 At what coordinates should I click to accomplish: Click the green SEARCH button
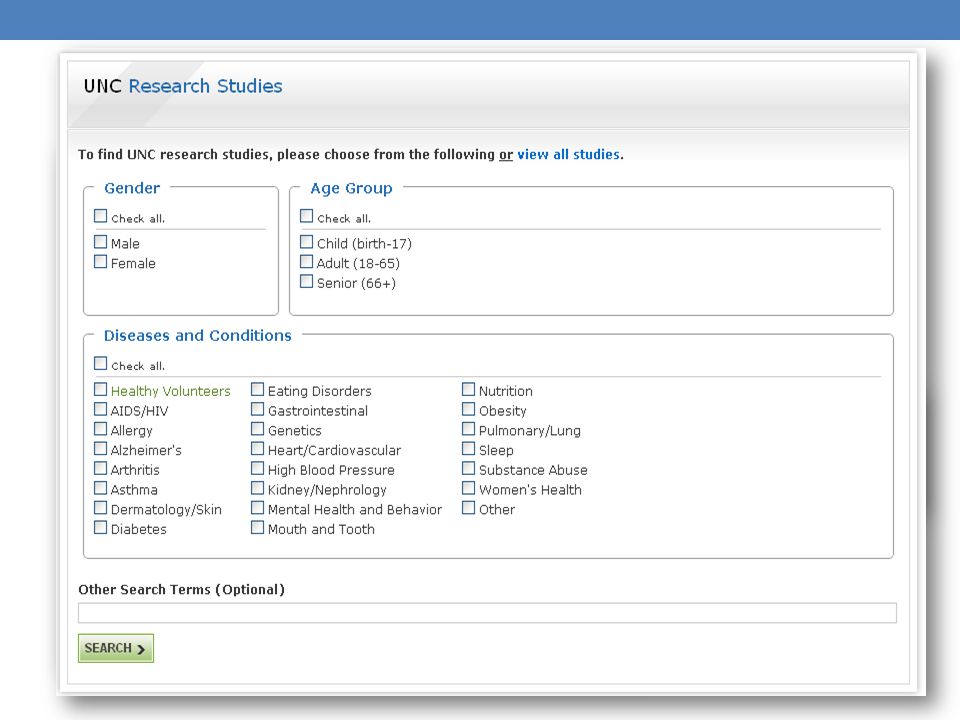pyautogui.click(x=116, y=648)
